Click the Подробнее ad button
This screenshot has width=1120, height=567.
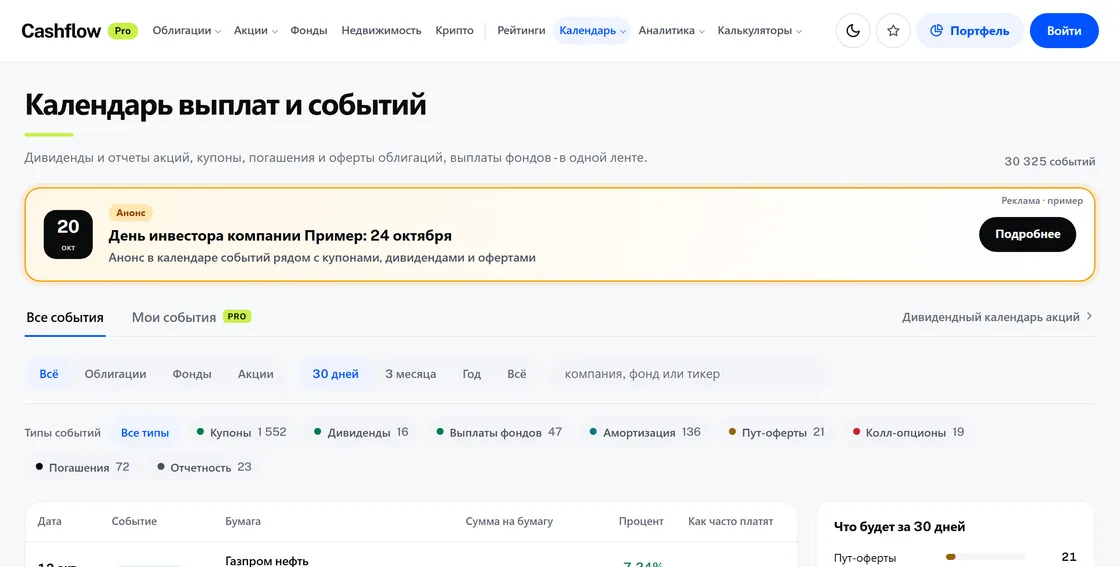1027,234
